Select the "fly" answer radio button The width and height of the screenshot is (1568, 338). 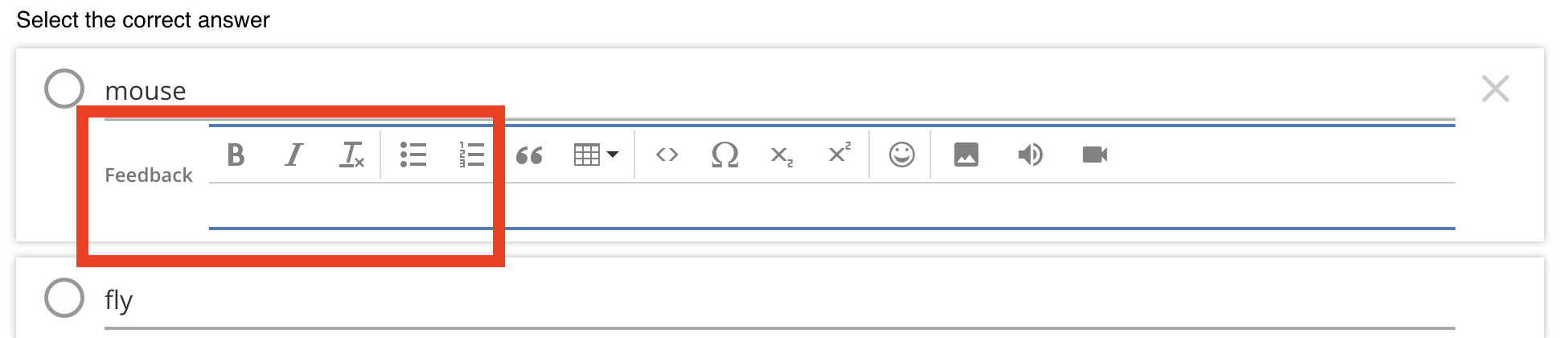tap(64, 298)
